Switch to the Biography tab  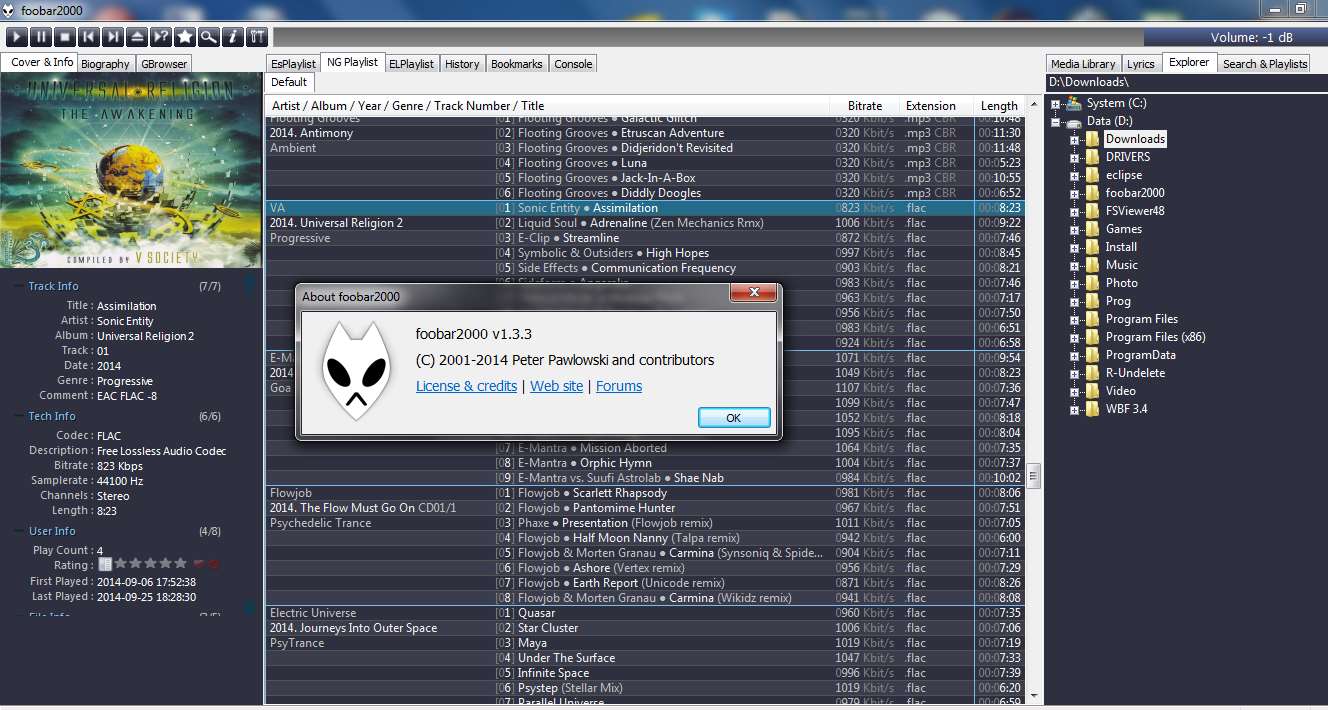[105, 64]
